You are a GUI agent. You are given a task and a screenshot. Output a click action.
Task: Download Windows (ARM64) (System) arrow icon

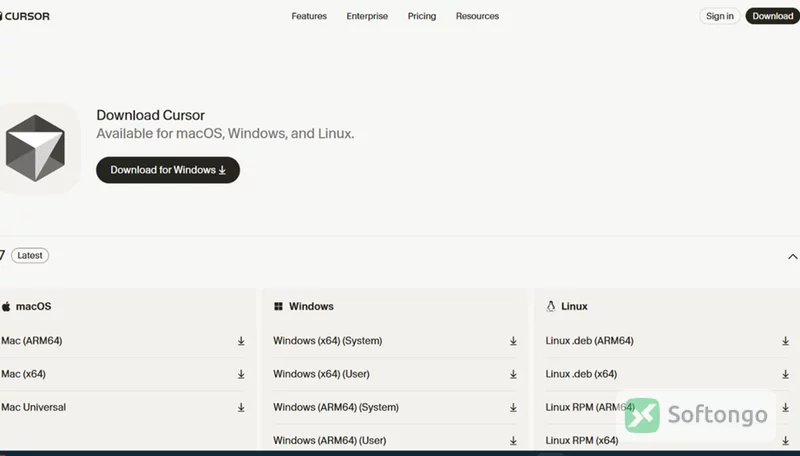[513, 407]
